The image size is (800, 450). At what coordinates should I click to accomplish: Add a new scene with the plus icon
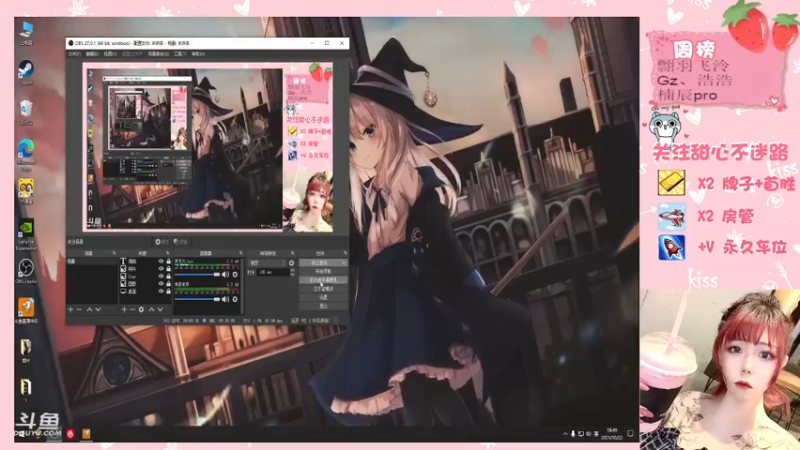(71, 309)
